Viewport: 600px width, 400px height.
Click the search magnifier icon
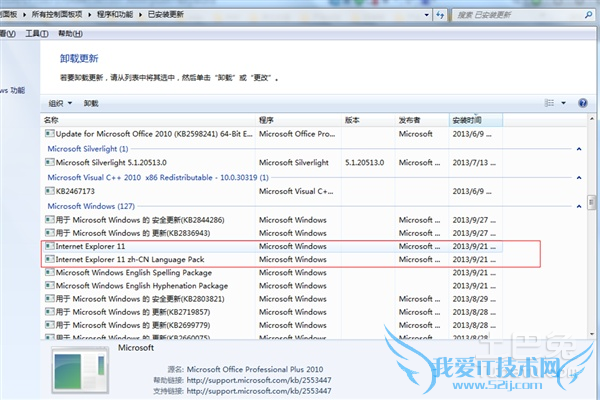point(589,15)
